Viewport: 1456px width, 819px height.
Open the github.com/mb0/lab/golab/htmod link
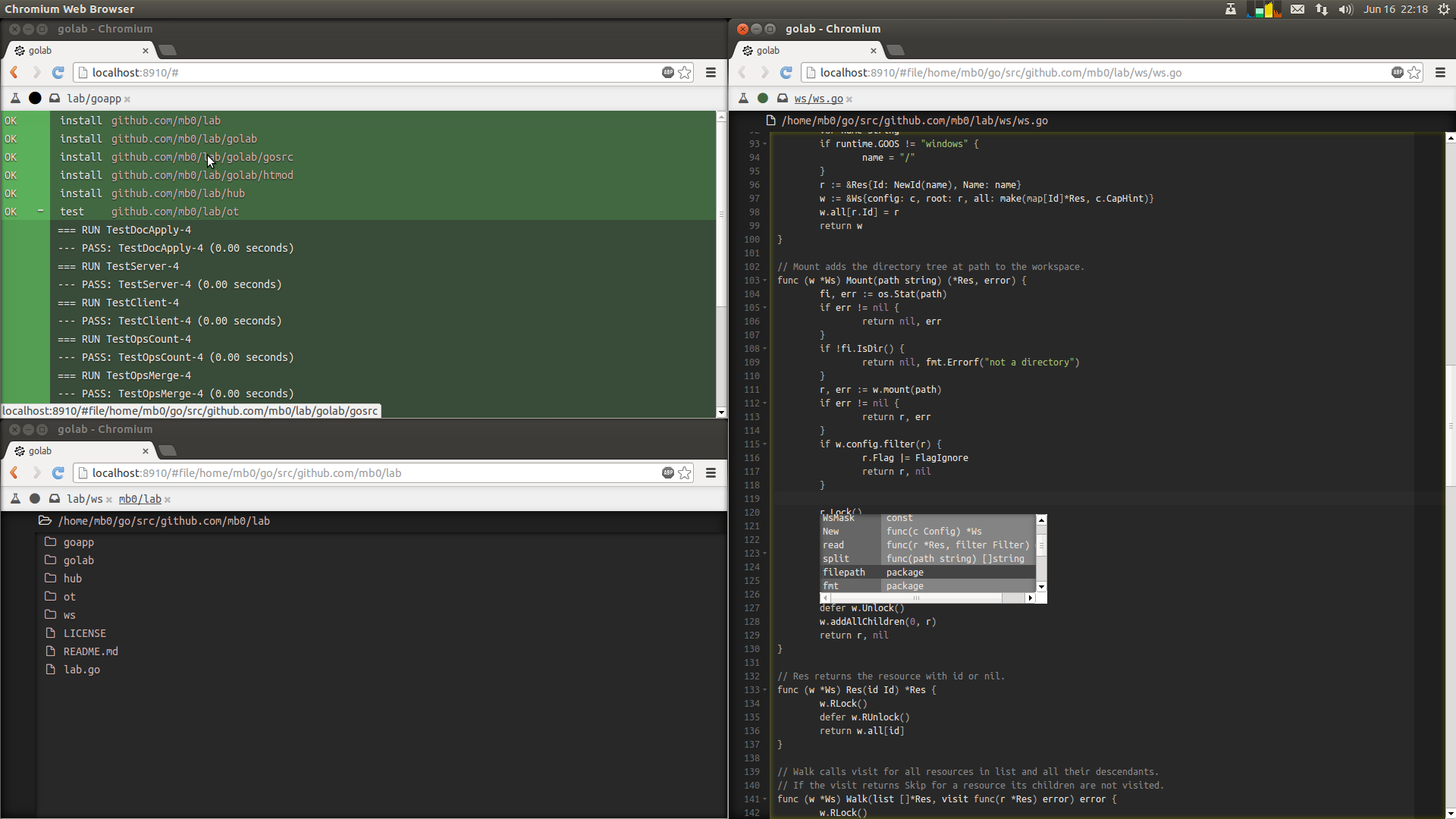202,175
